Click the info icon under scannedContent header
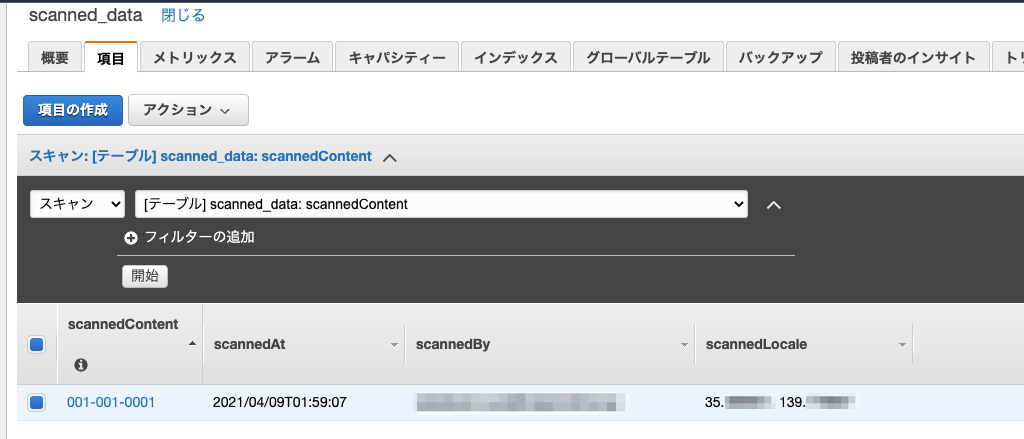The width and height of the screenshot is (1024, 439). point(81,365)
